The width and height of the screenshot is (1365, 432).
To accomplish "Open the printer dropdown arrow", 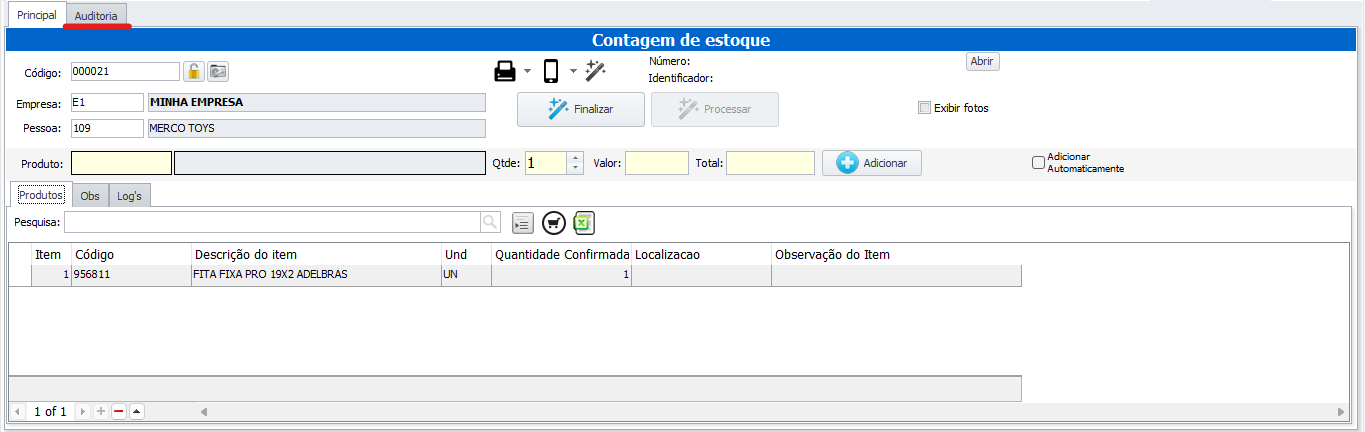I will [x=527, y=71].
